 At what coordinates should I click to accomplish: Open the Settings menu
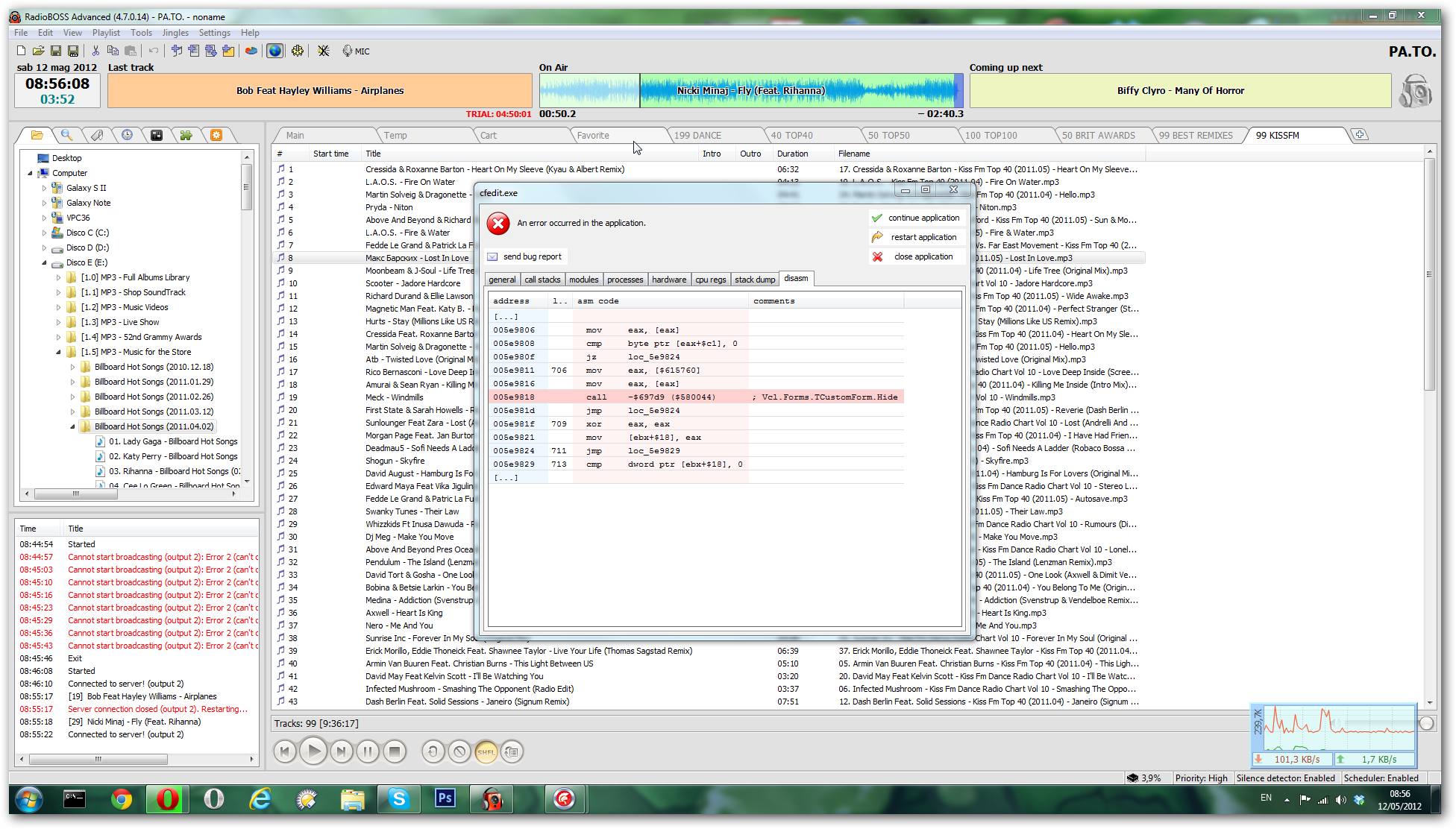point(214,33)
